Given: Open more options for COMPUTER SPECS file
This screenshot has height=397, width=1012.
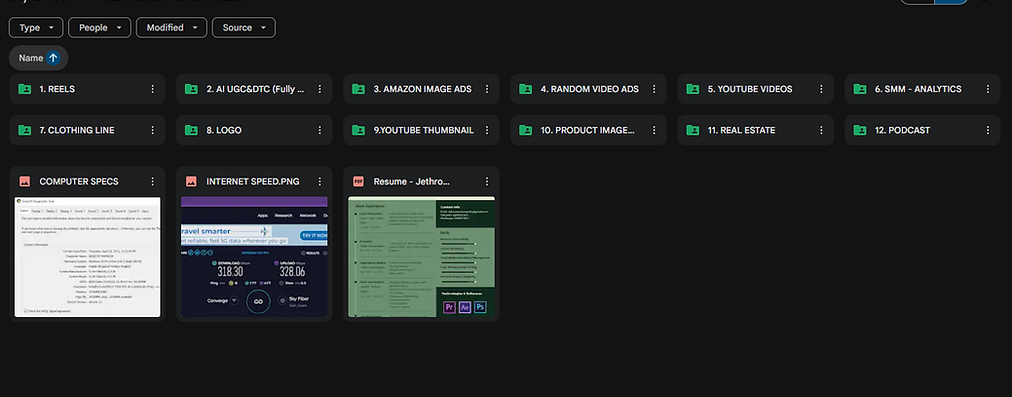Looking at the screenshot, I should (153, 182).
